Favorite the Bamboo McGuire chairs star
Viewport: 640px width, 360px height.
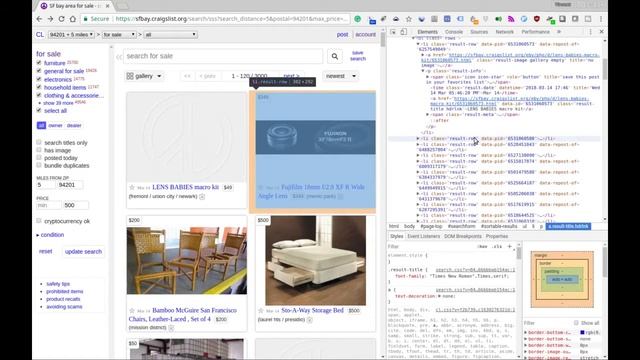click(x=132, y=311)
